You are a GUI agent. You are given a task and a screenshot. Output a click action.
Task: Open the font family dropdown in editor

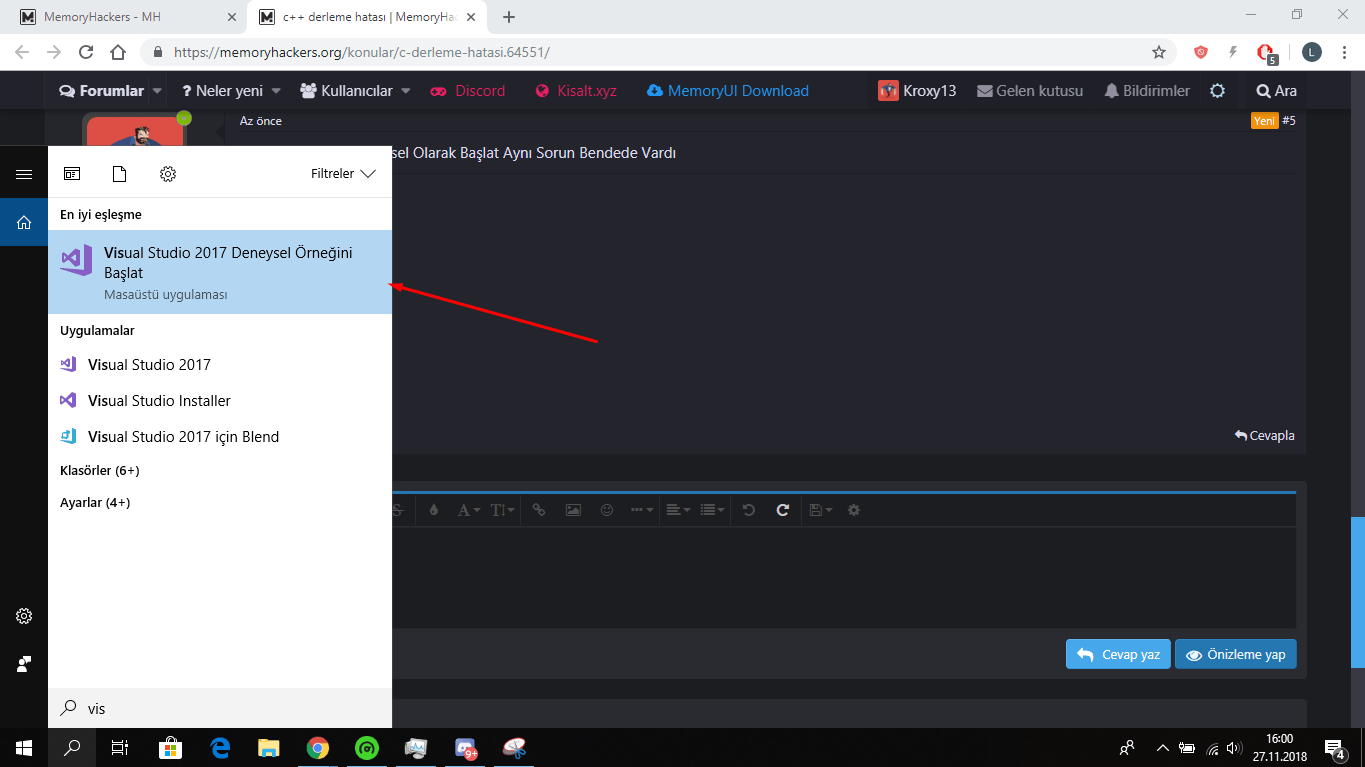point(469,510)
